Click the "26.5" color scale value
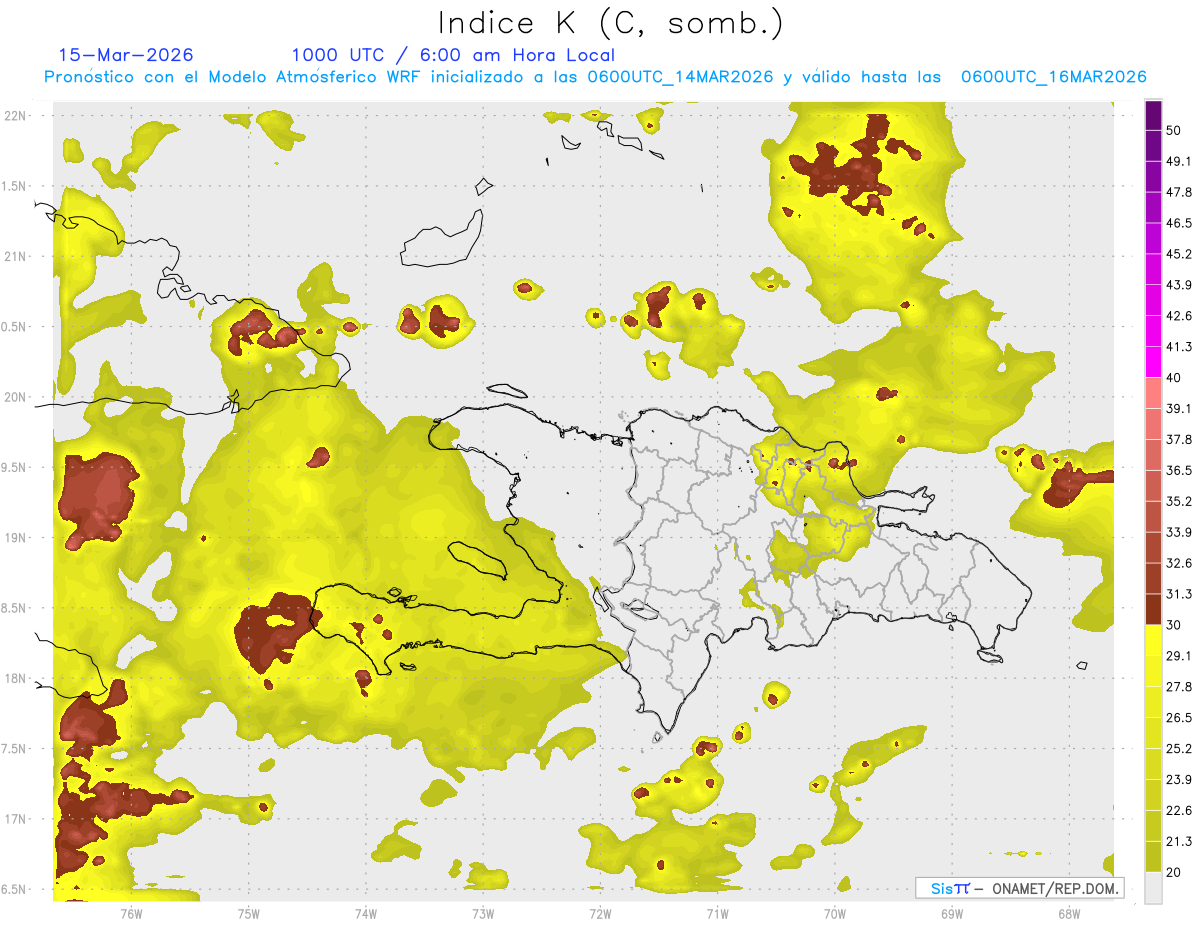The image size is (1200, 927). point(1180,718)
